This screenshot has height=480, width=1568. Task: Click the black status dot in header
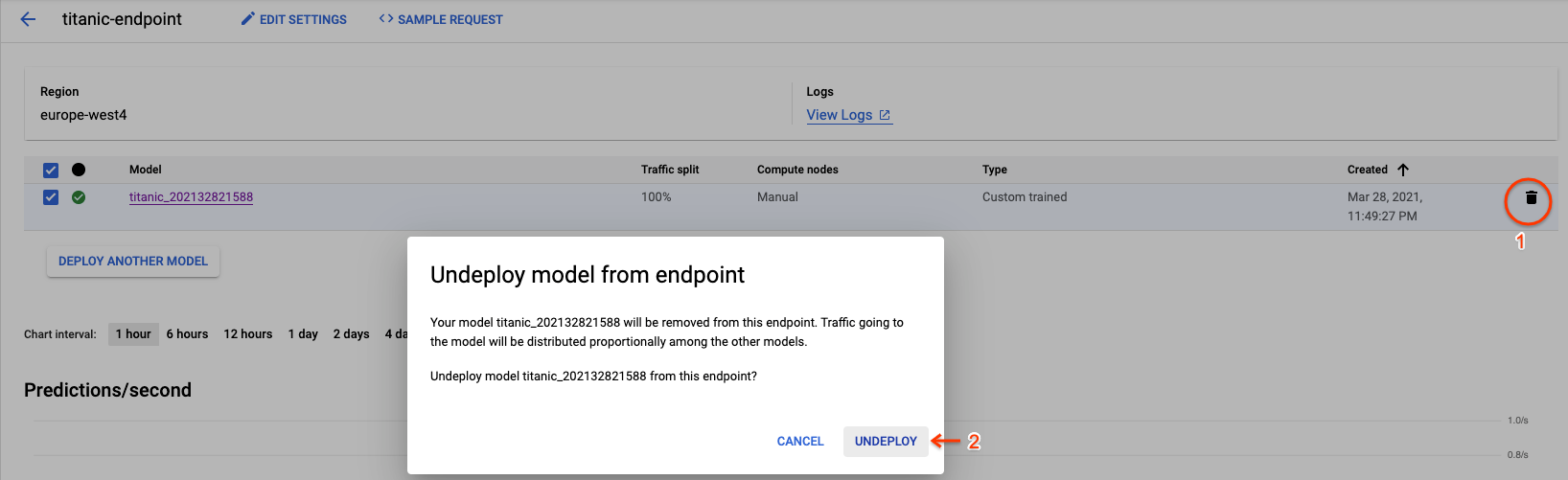pos(79,170)
